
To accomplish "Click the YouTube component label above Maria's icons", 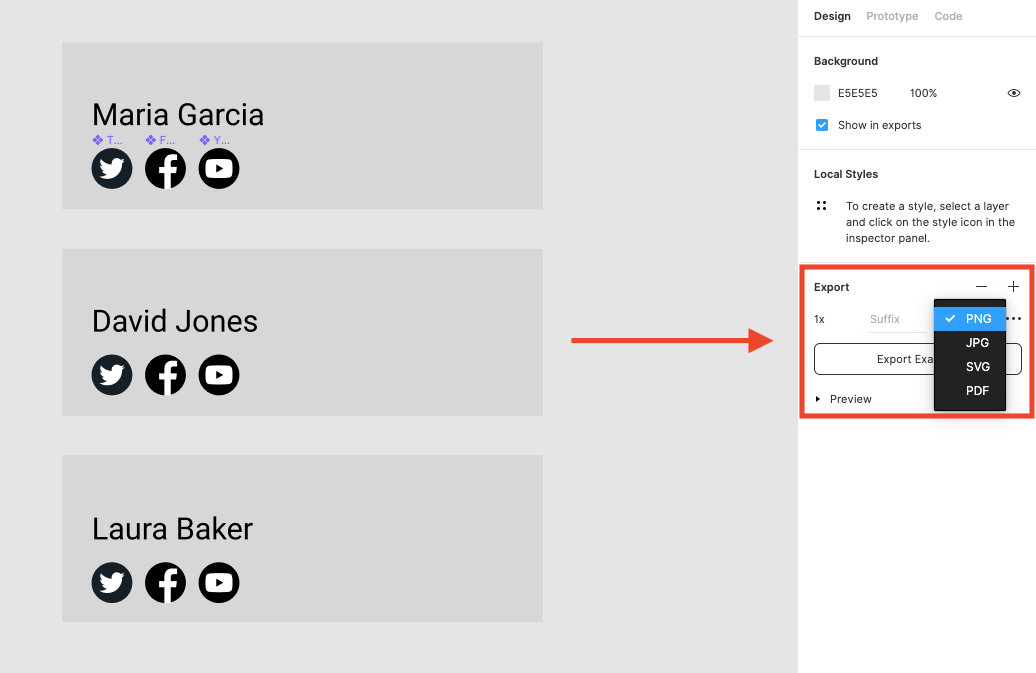I will 215,140.
